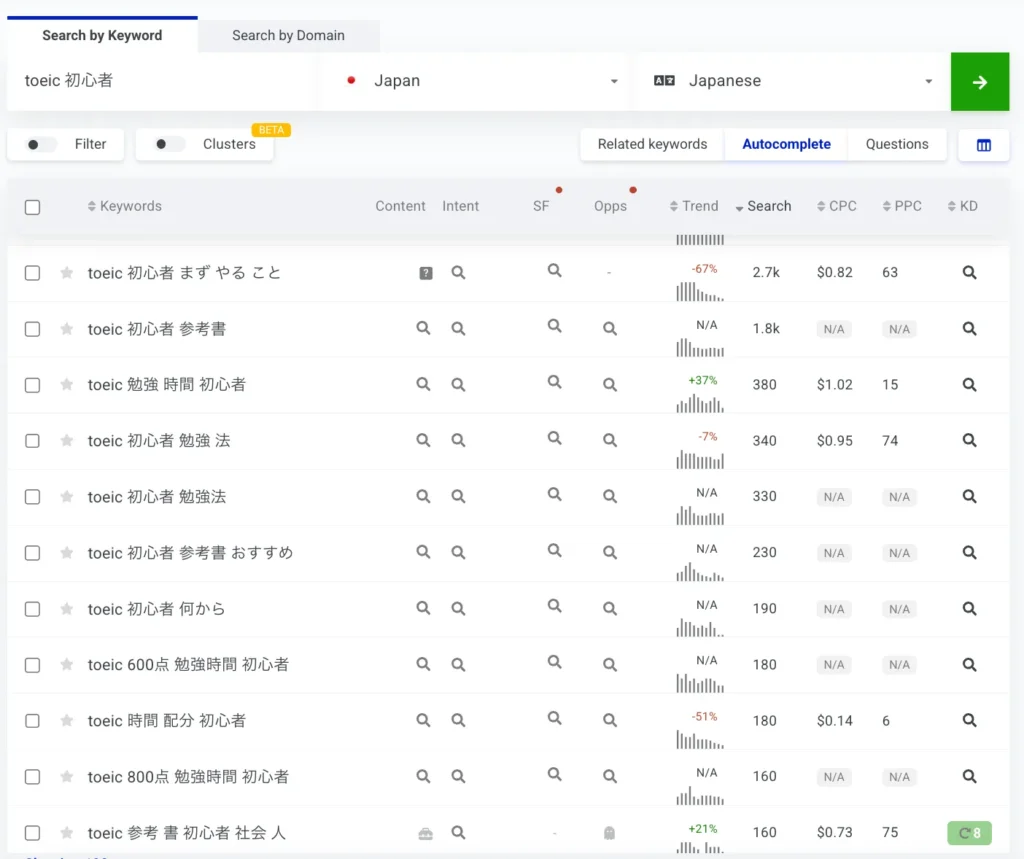This screenshot has width=1024, height=859.
Task: Check the select-all keywords checkbox
Action: click(32, 207)
